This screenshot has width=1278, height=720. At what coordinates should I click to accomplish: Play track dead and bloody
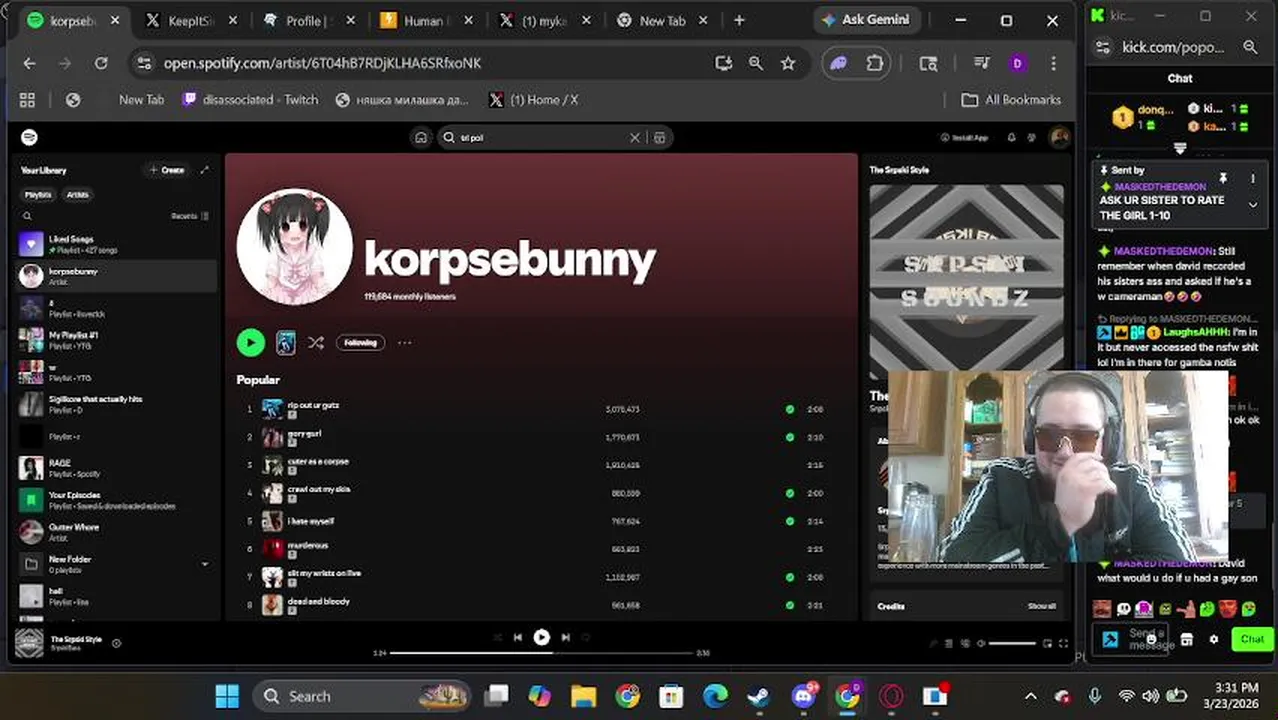tap(318, 601)
